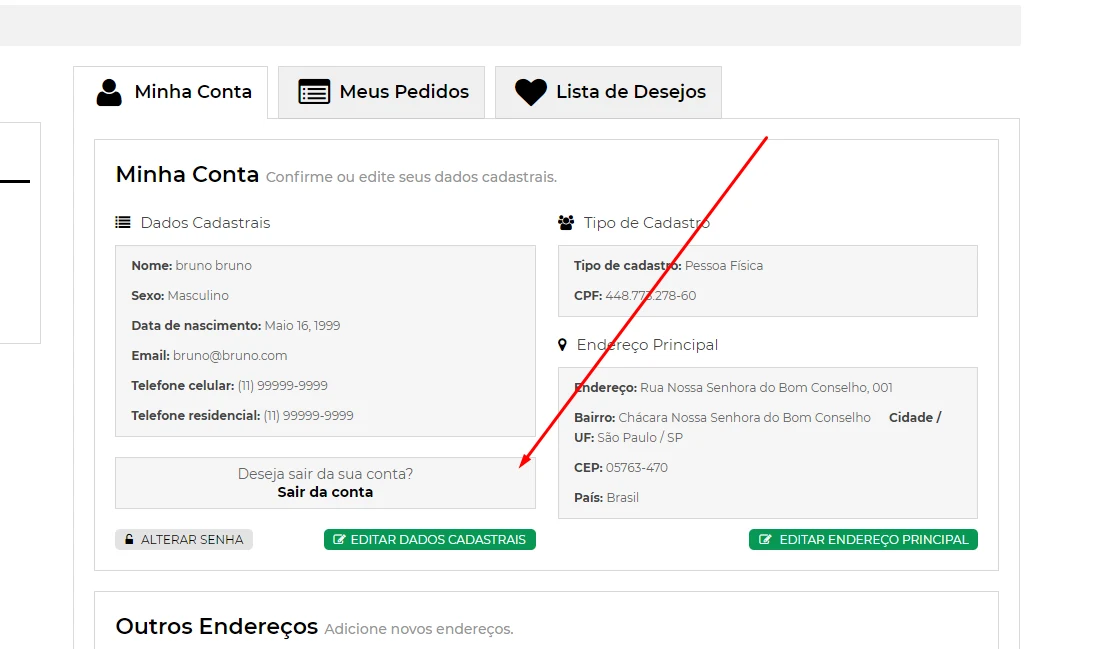Open the Minha Conta tab
This screenshot has height=649, width=1103.
point(170,92)
